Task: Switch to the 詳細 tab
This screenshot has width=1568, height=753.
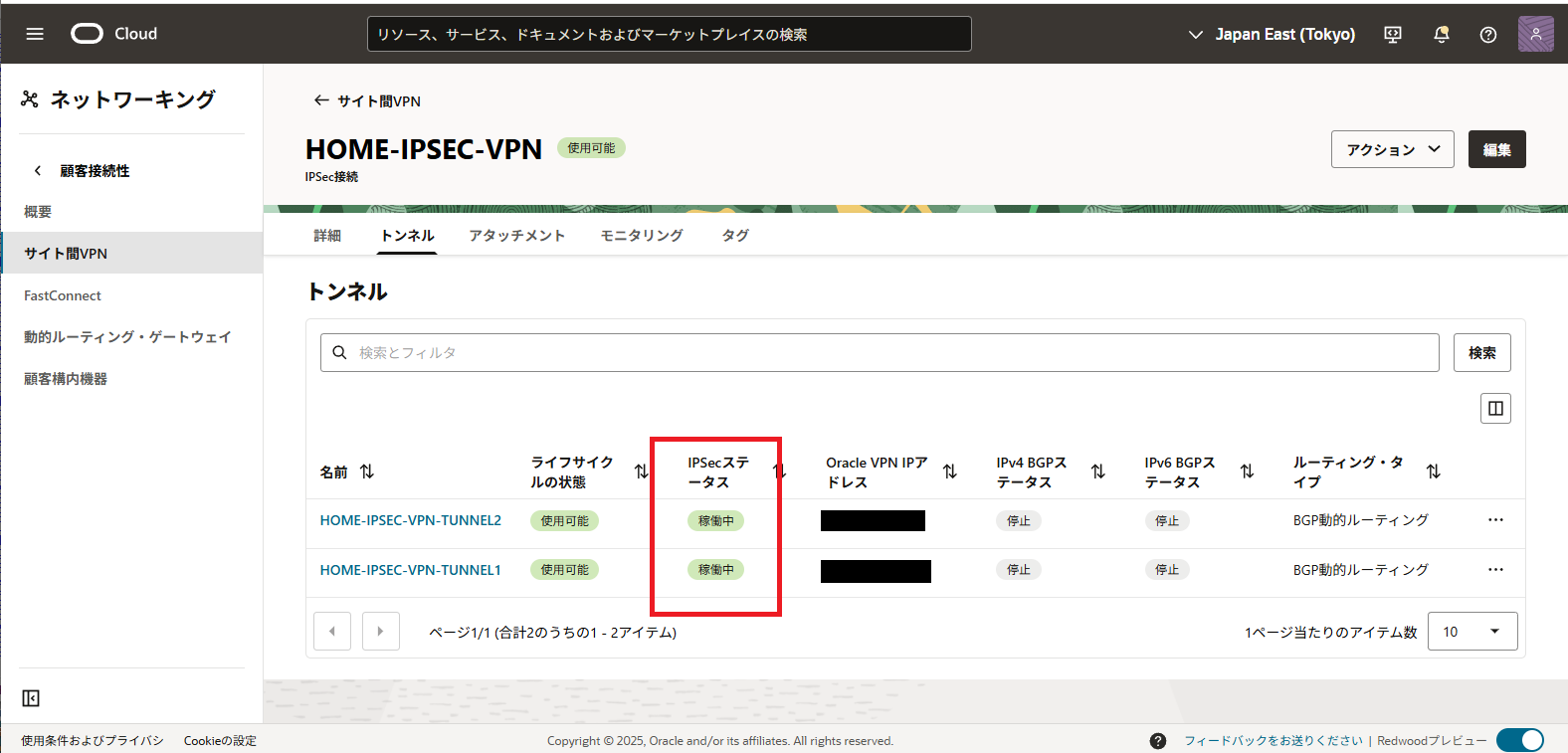Action: click(327, 236)
